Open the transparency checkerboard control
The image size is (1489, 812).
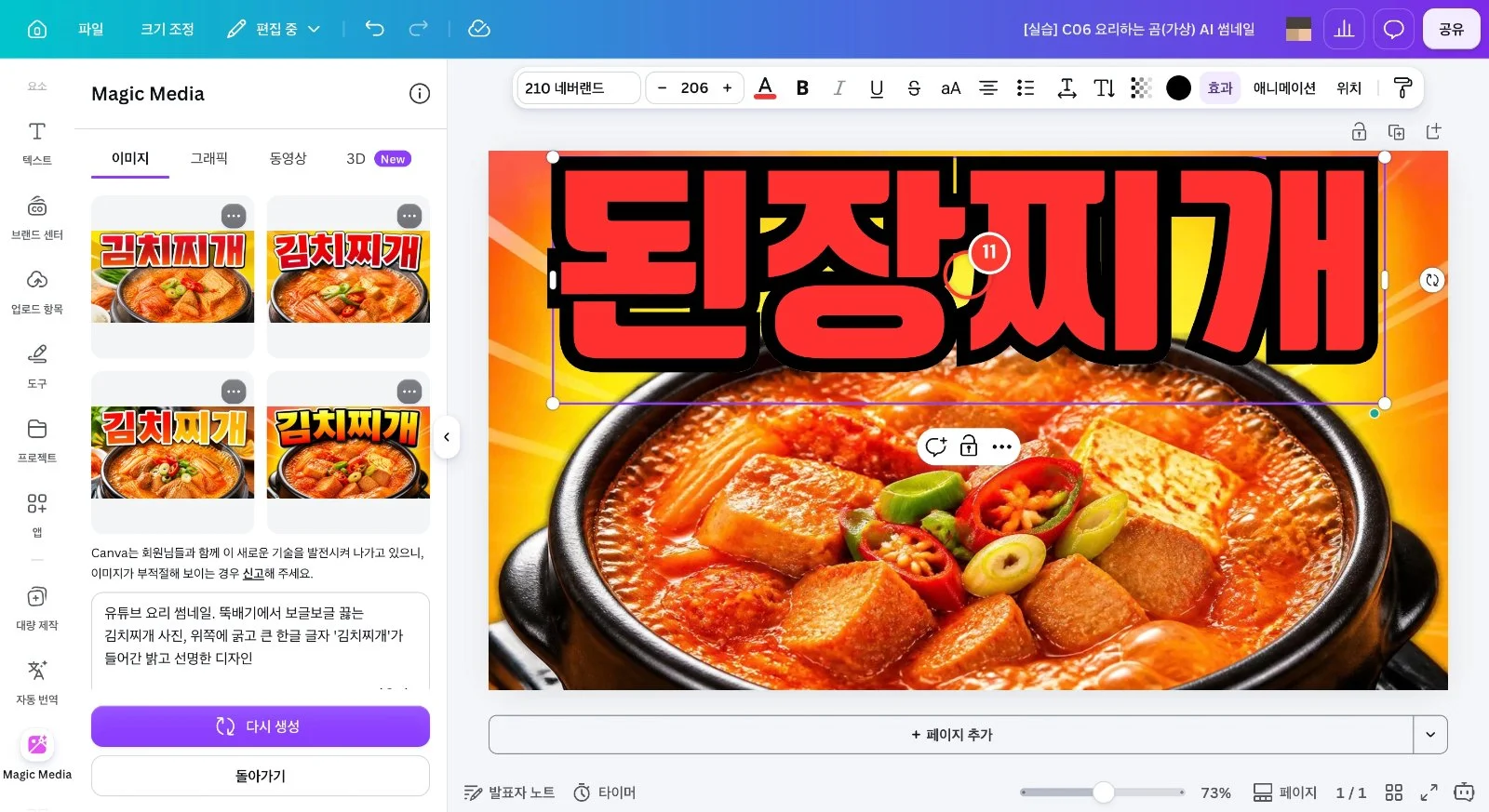tap(1141, 88)
